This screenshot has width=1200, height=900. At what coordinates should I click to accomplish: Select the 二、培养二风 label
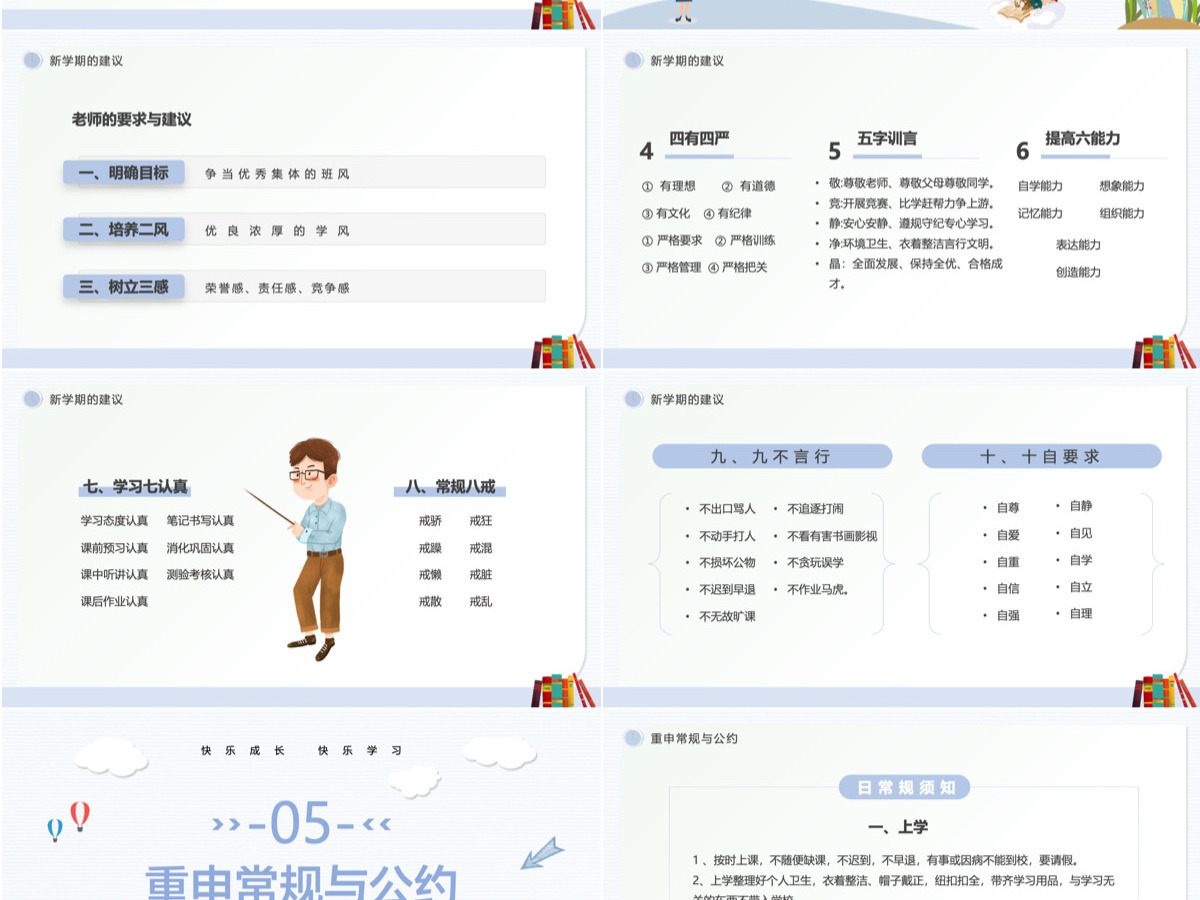(x=124, y=229)
